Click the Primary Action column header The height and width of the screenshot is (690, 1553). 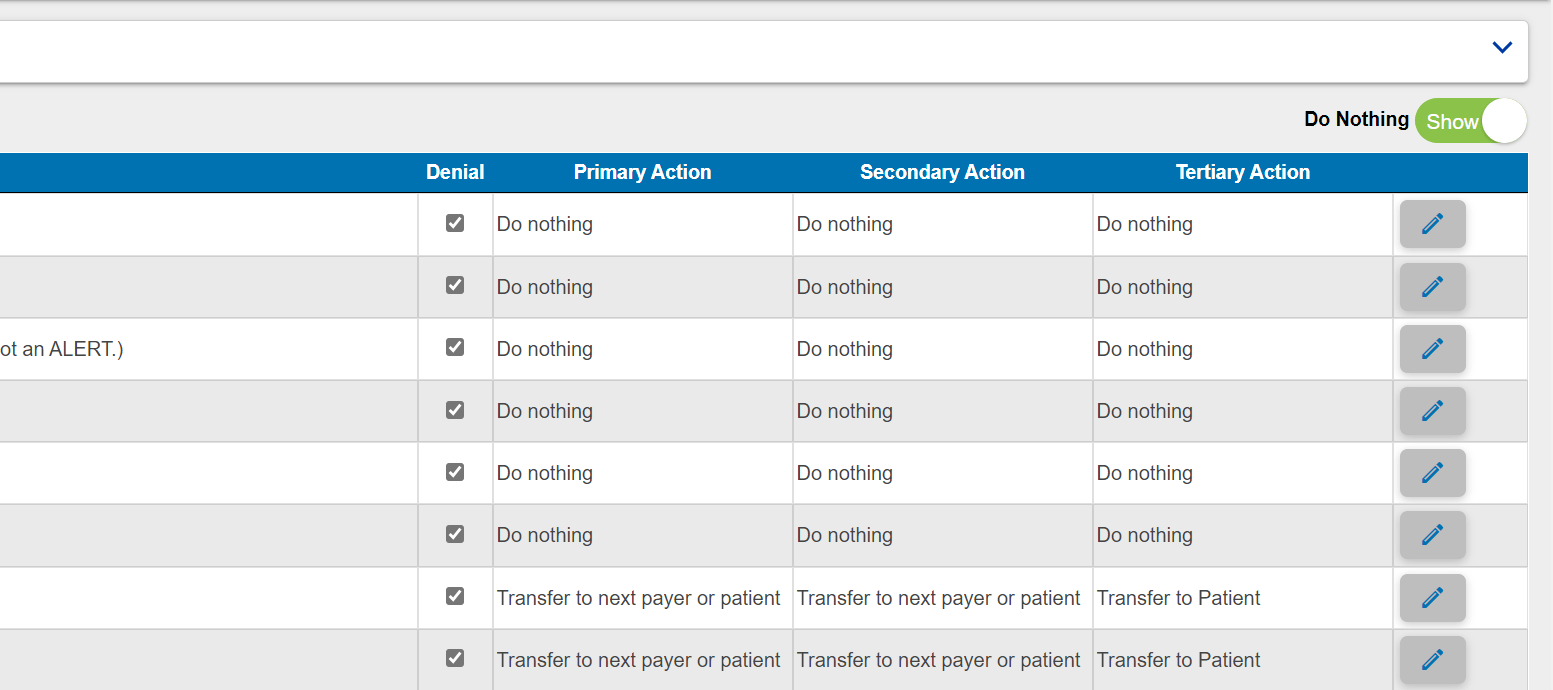642,172
